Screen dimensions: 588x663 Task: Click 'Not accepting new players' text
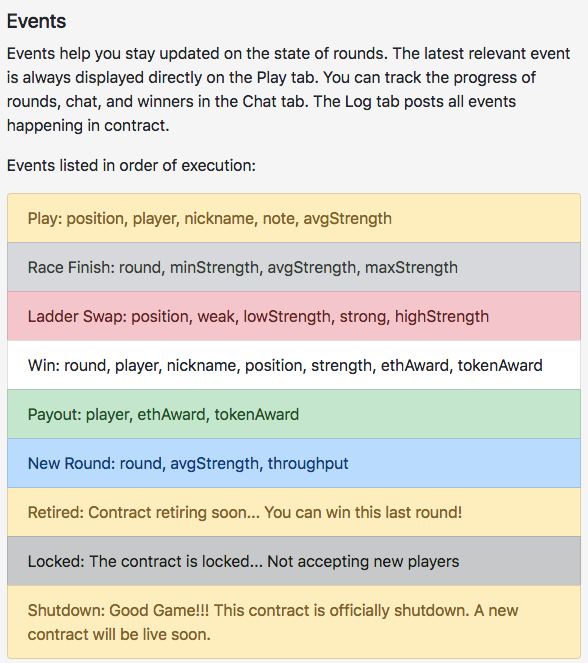363,562
